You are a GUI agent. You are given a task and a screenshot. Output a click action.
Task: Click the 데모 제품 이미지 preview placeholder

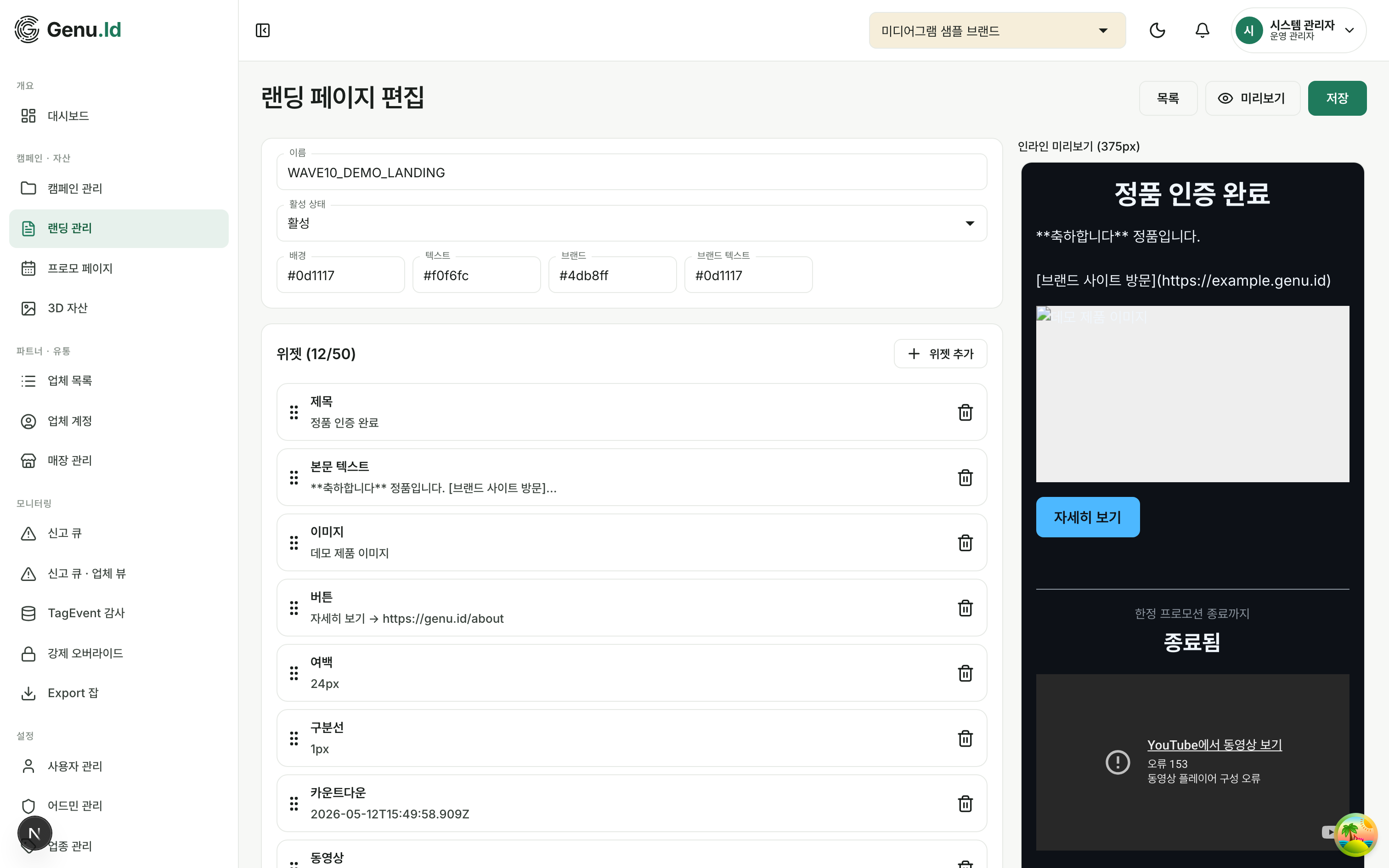coord(1192,394)
